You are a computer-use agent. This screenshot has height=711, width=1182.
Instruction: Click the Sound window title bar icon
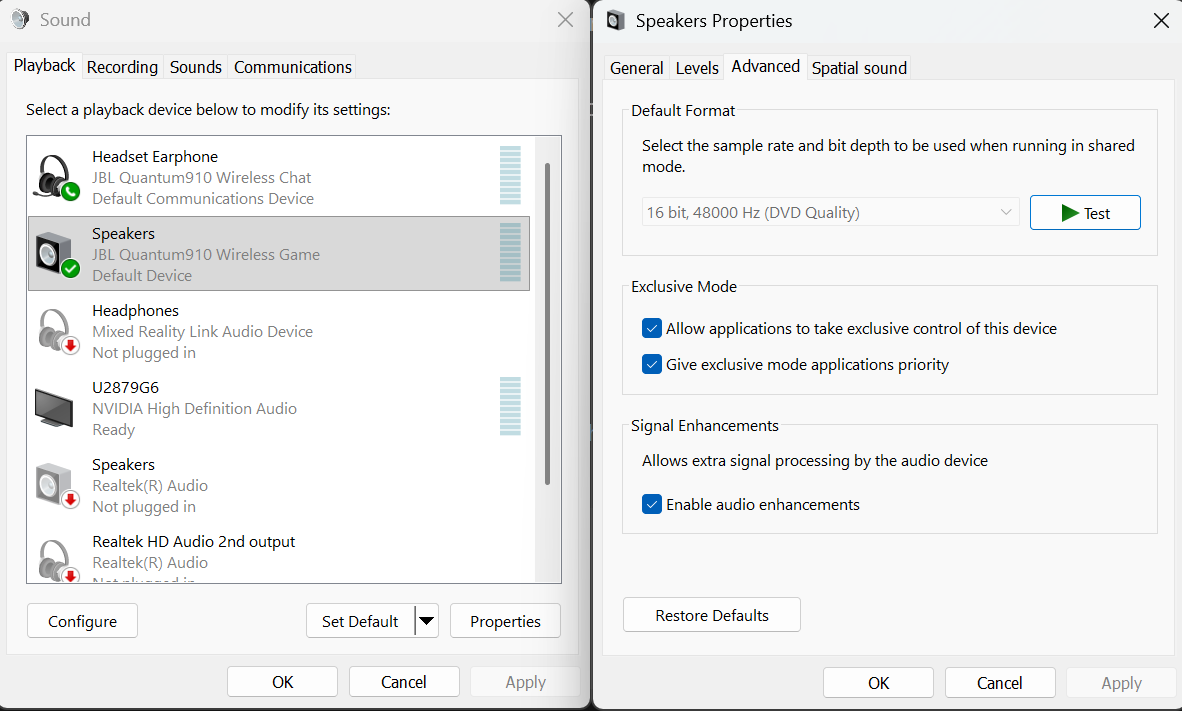19,19
